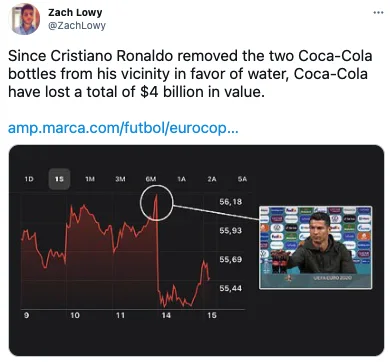Select the 1A time range
Image resolution: width=390 pixels, height=362 pixels.
coord(181,179)
